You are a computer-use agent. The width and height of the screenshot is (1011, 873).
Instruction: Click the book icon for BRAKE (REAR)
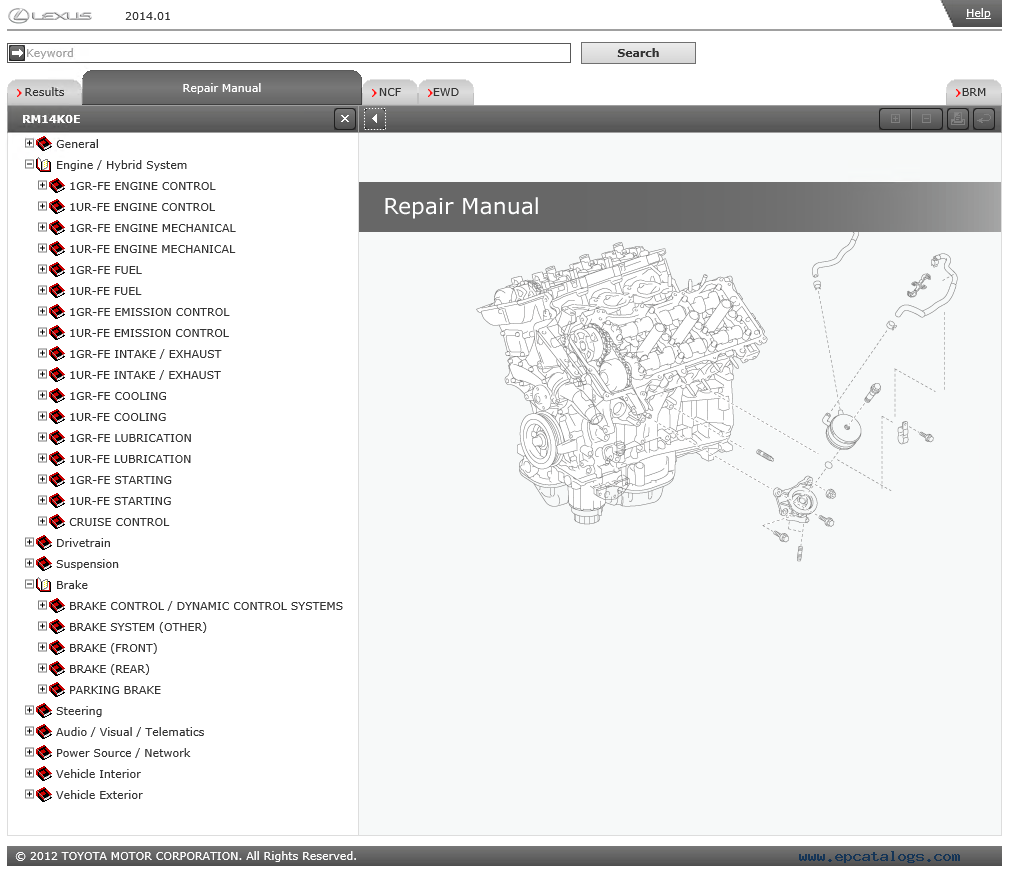pos(57,669)
